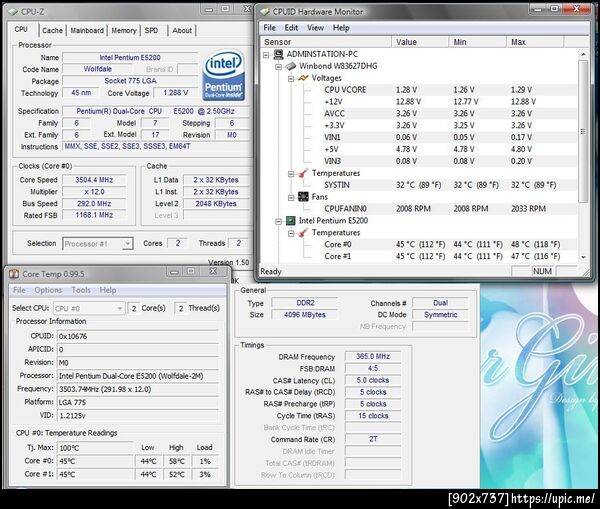This screenshot has width=600, height=509.
Task: Switch to the CPU tab in CPU-Z
Action: (21, 29)
